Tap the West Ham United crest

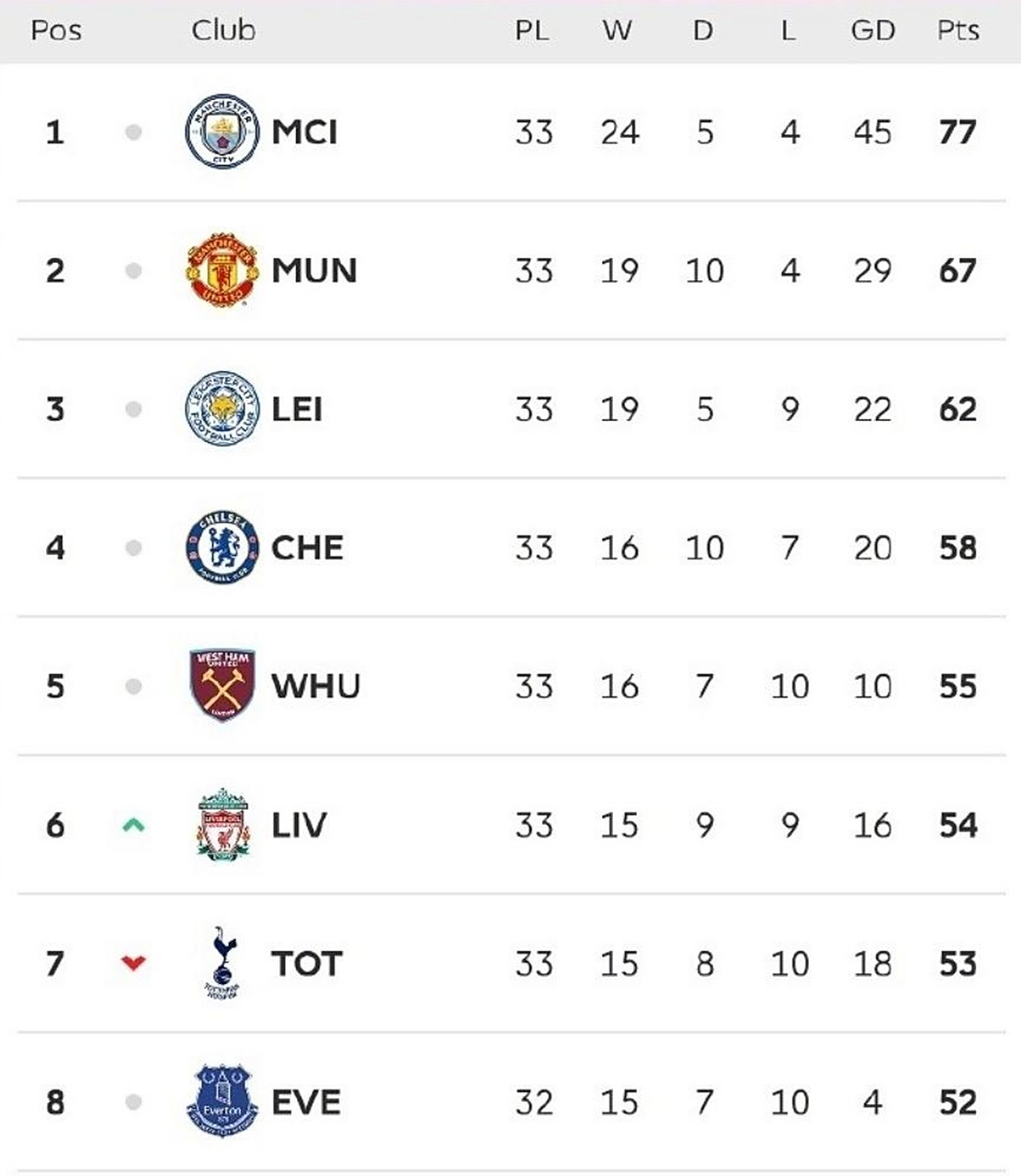click(222, 685)
